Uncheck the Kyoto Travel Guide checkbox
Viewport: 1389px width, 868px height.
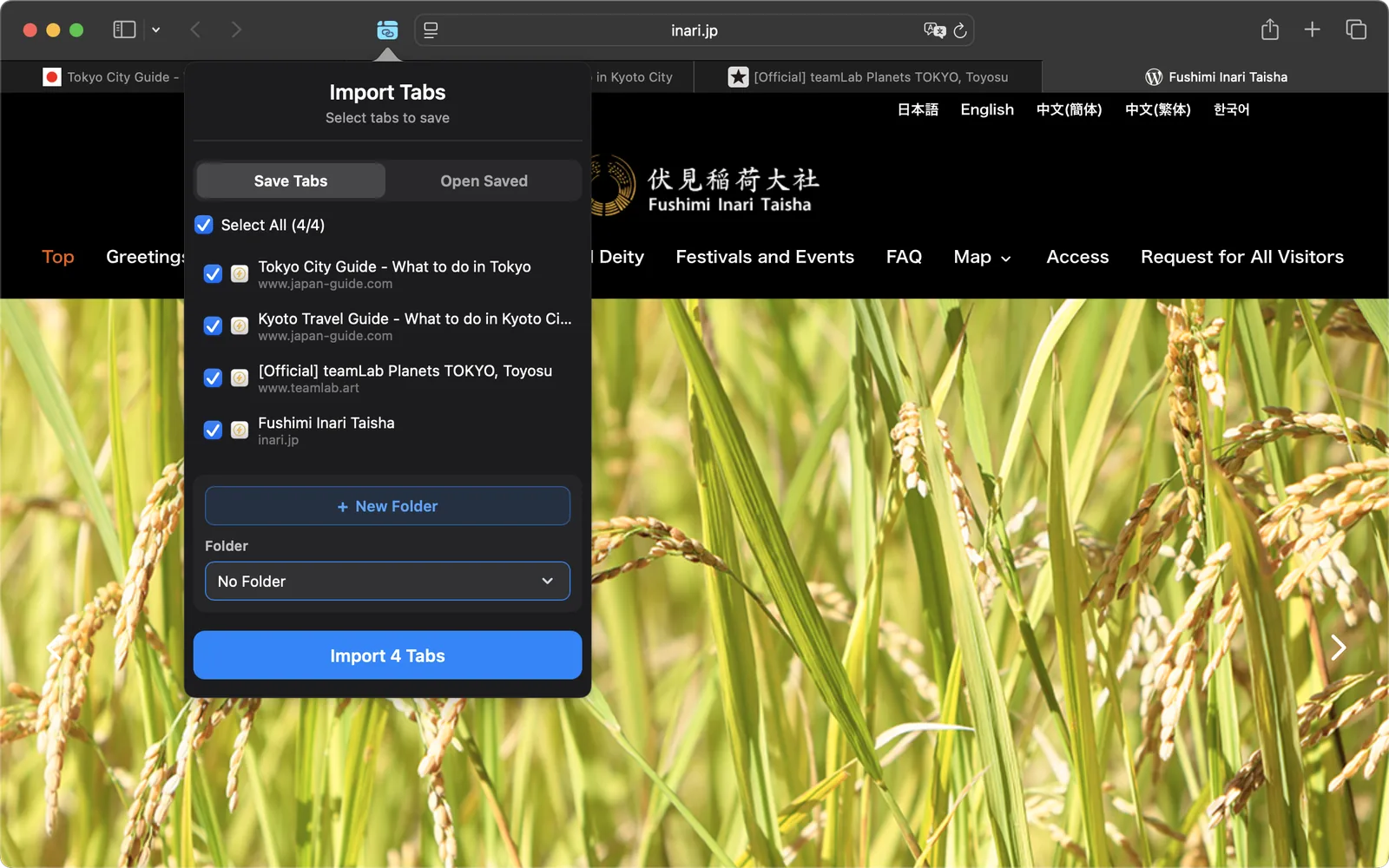(x=213, y=326)
